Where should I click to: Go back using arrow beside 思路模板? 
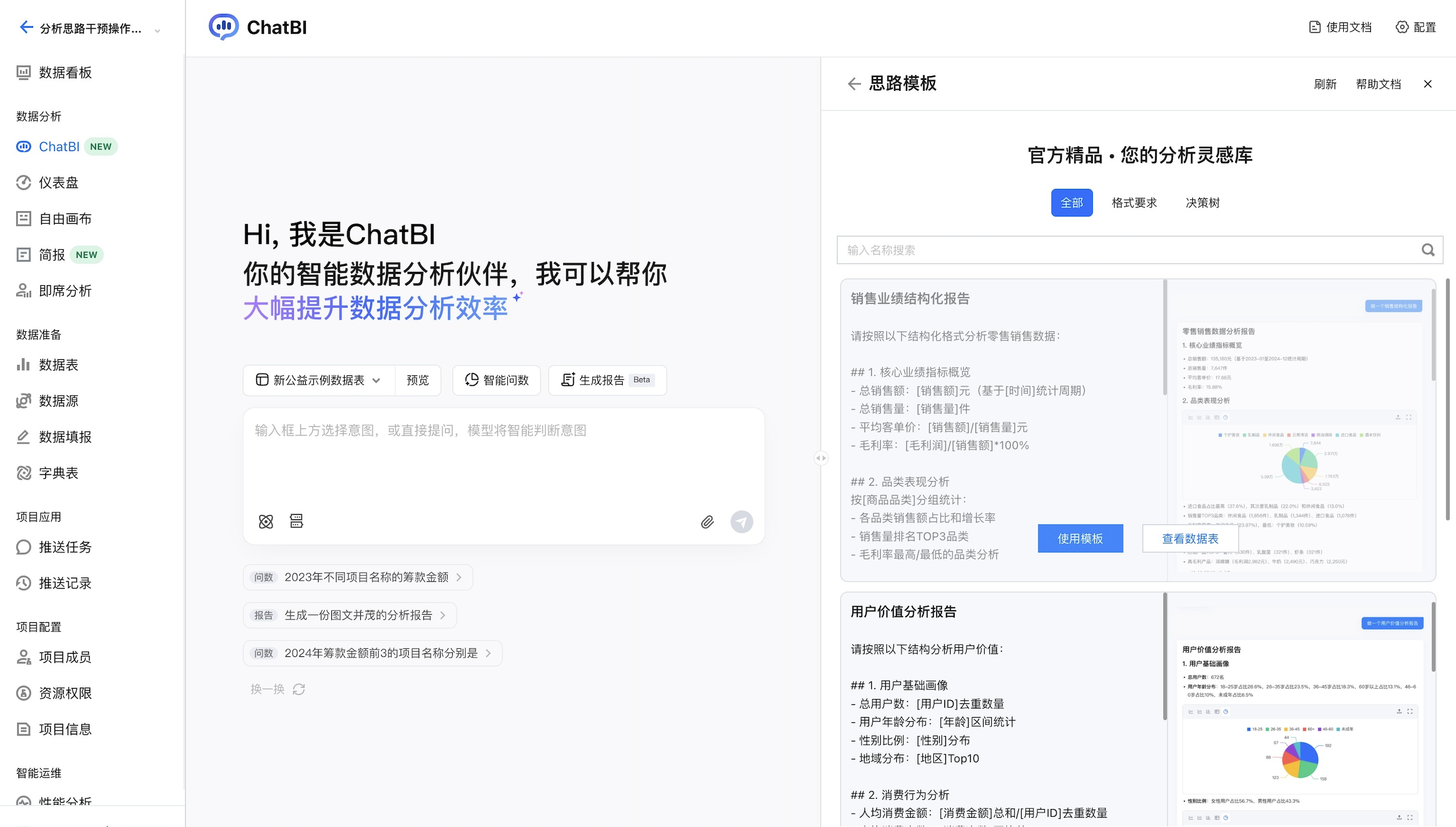point(854,84)
